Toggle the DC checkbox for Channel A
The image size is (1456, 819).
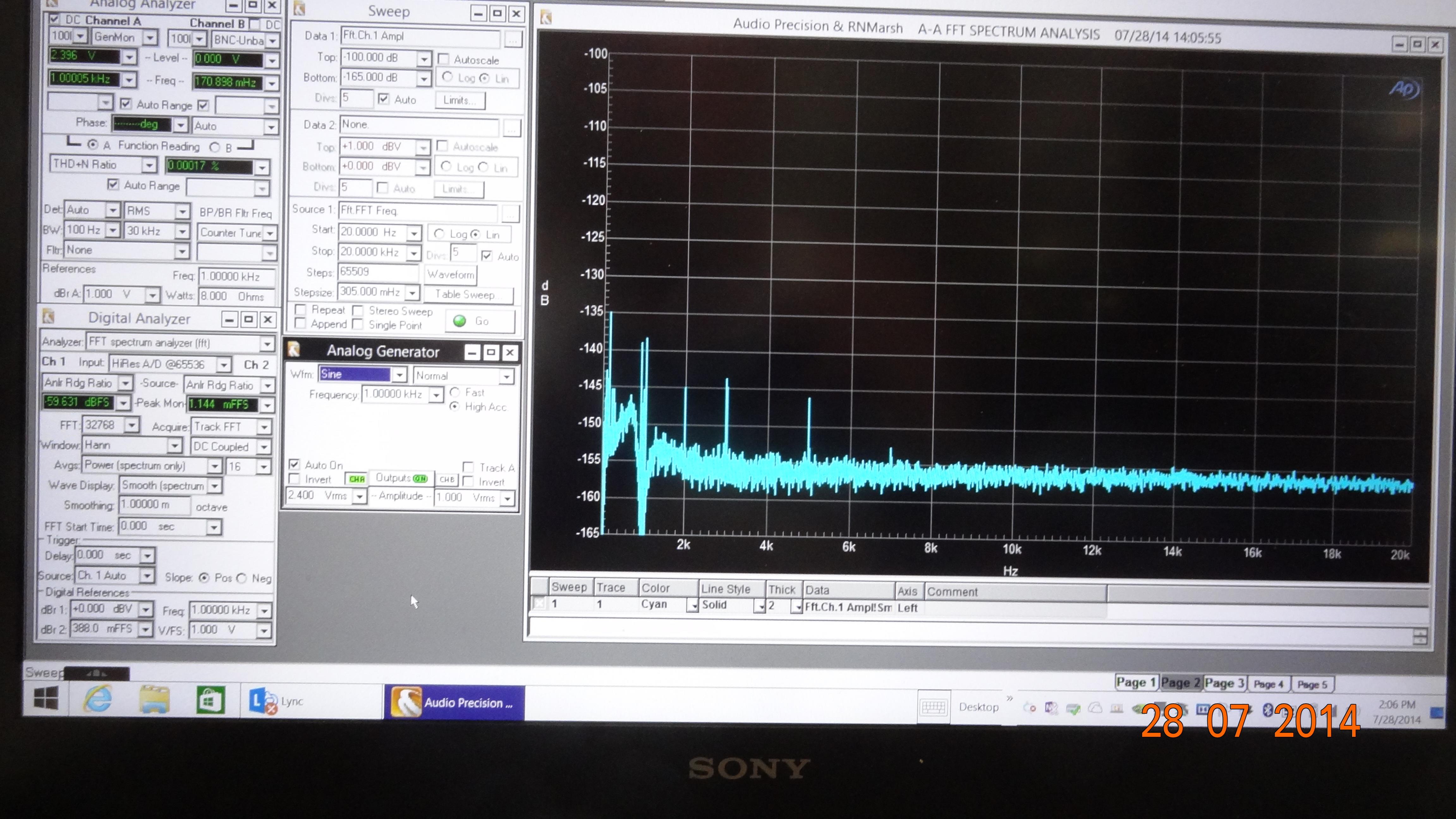pos(54,20)
